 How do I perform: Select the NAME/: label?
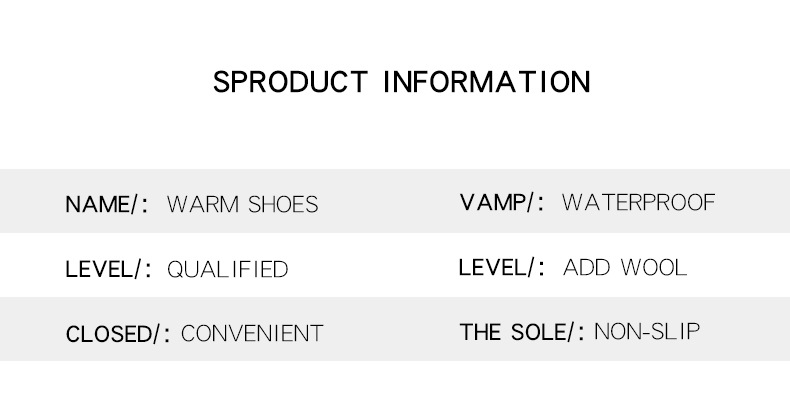pos(107,205)
